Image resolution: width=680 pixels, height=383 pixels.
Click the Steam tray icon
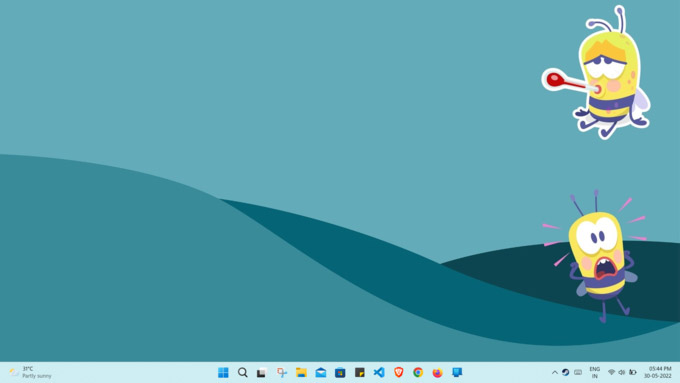tap(566, 372)
